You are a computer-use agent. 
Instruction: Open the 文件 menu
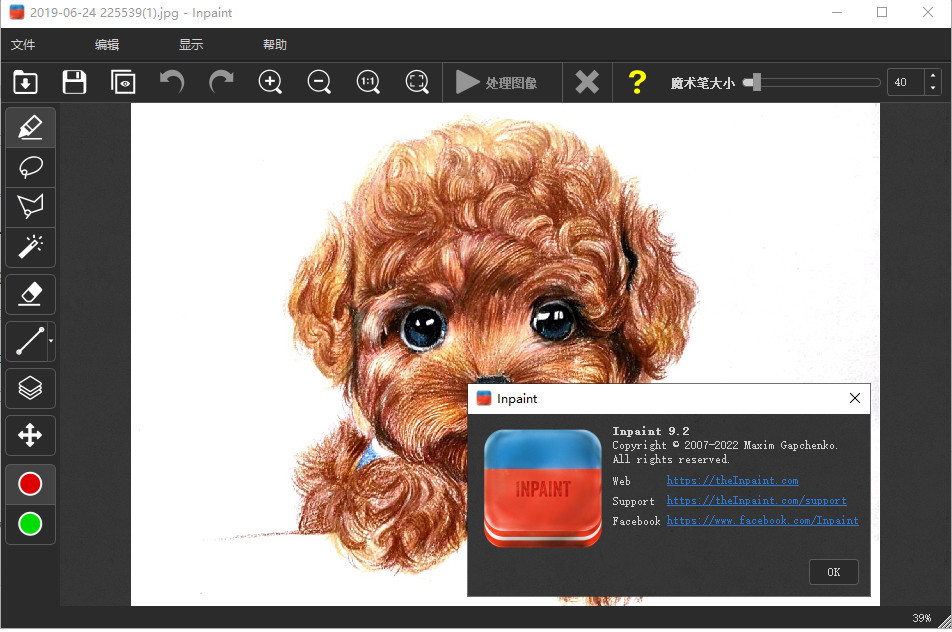(x=23, y=45)
